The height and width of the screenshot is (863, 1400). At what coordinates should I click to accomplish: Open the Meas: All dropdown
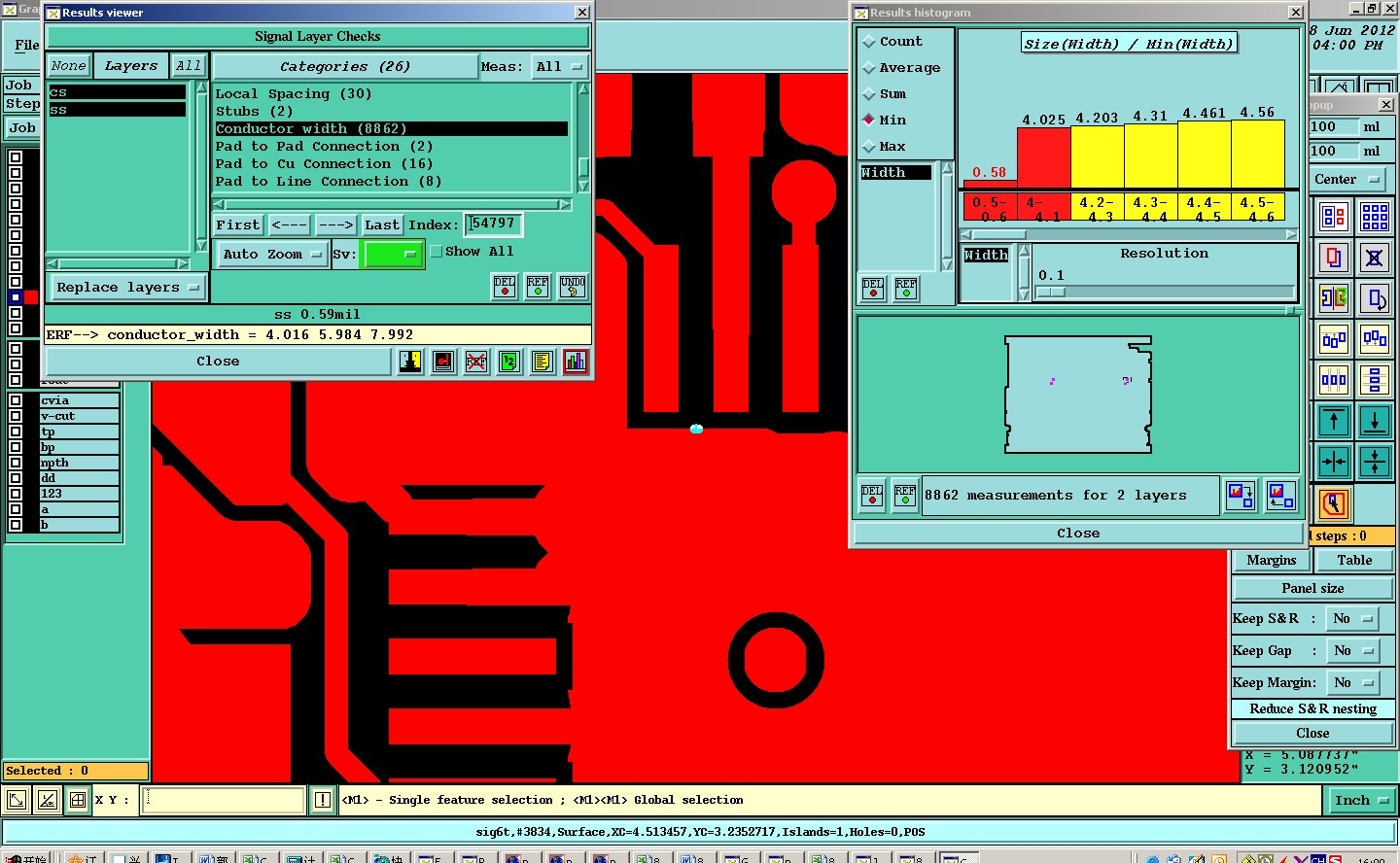point(559,67)
